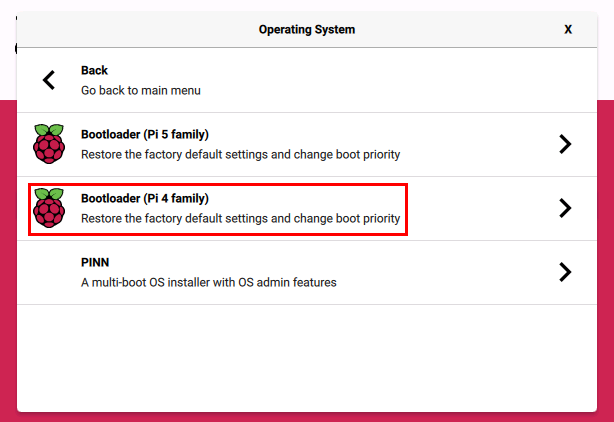Expand the PINN chevron arrow
This screenshot has height=422, width=614.
[565, 272]
